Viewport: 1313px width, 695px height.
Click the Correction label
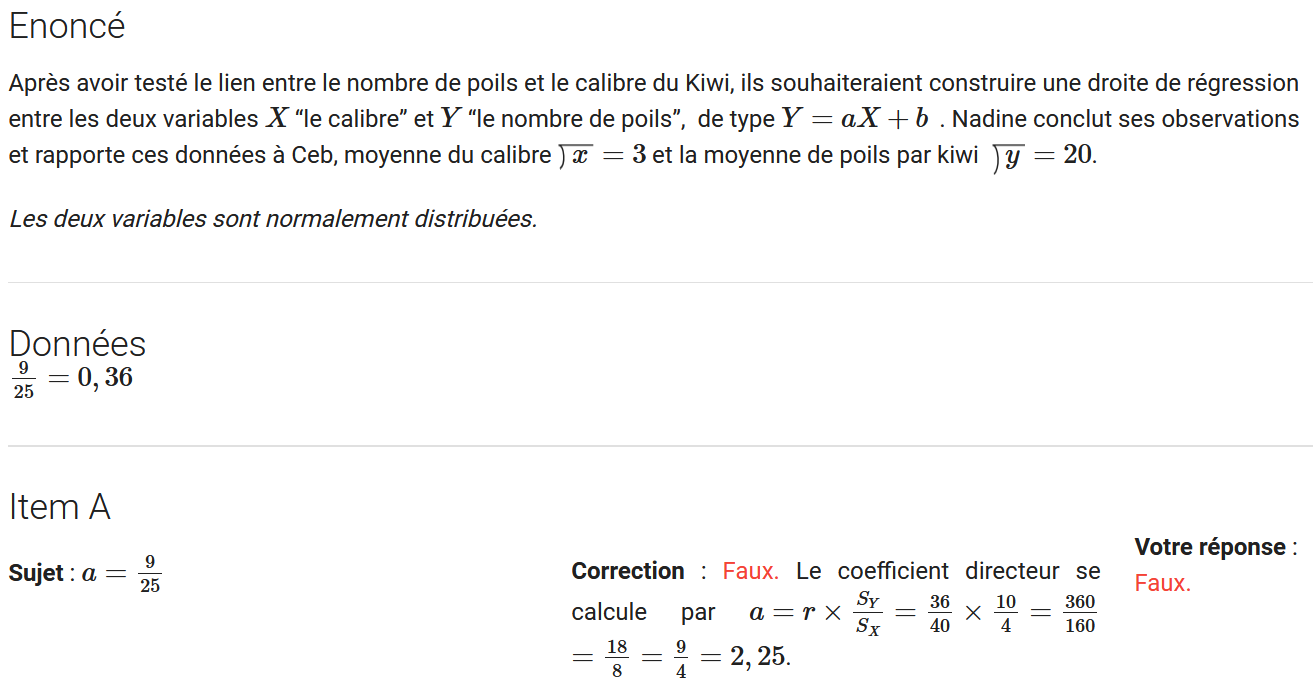(x=628, y=571)
